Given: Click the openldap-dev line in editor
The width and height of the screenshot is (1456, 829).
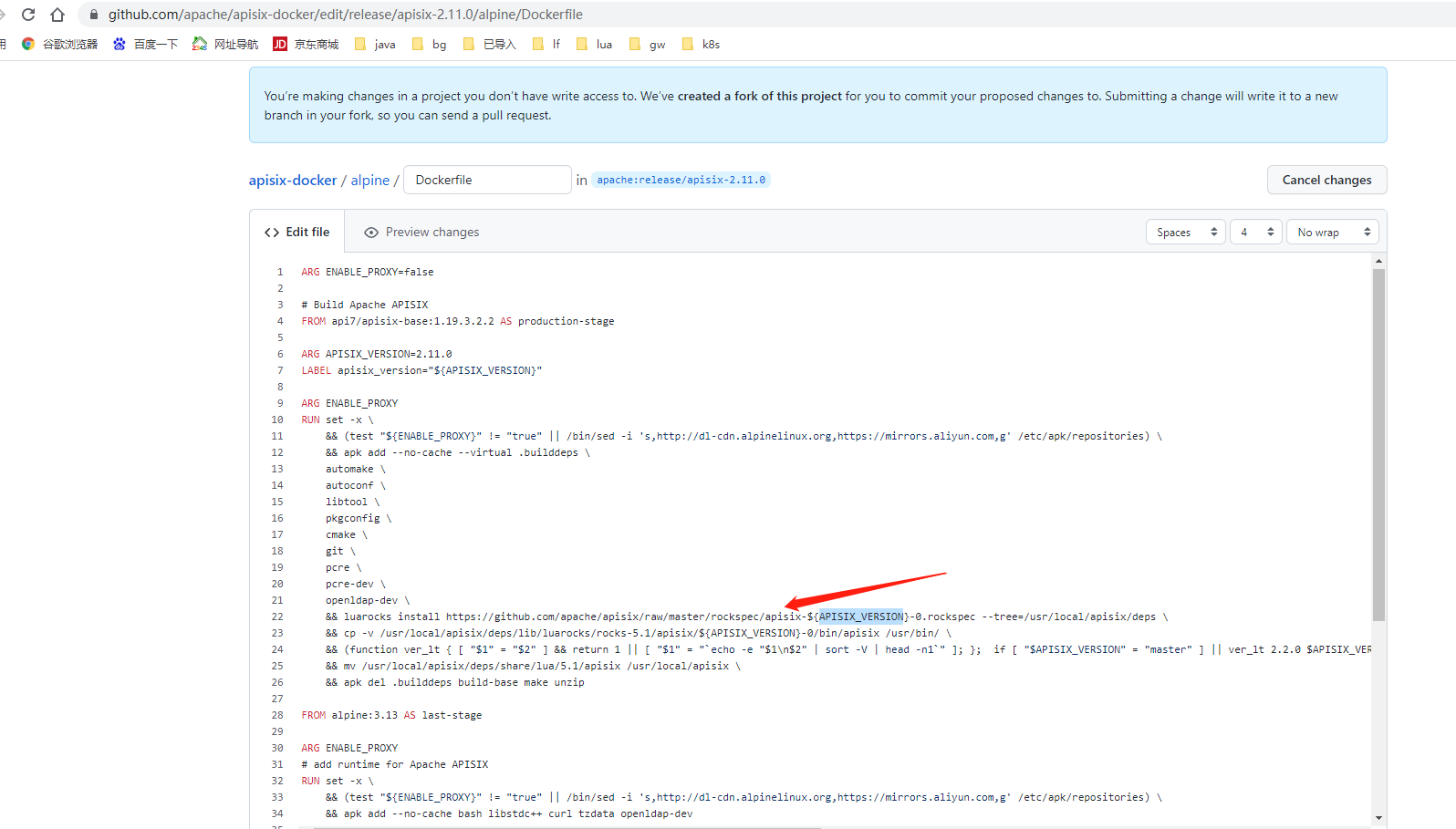Looking at the screenshot, I should click(369, 600).
